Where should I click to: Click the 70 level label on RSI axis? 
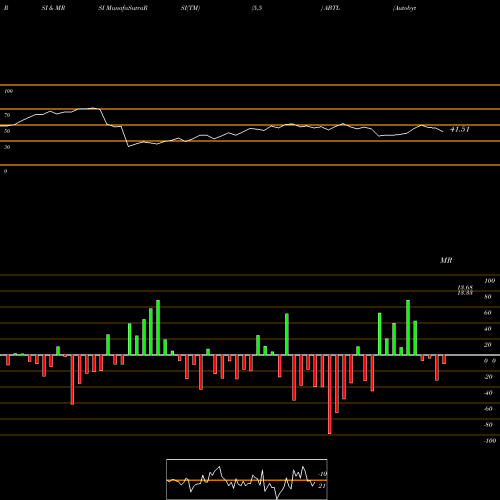(x=7, y=115)
